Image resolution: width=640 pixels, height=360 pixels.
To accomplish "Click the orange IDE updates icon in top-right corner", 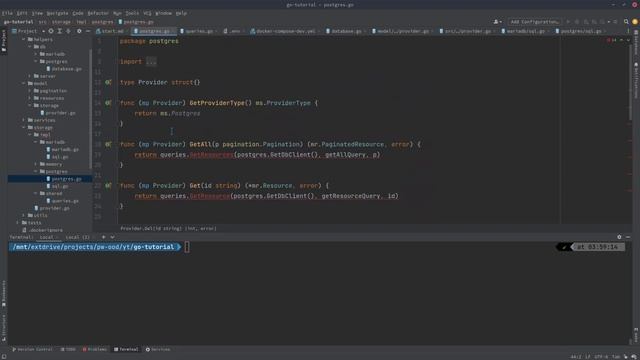I will 635,22.
